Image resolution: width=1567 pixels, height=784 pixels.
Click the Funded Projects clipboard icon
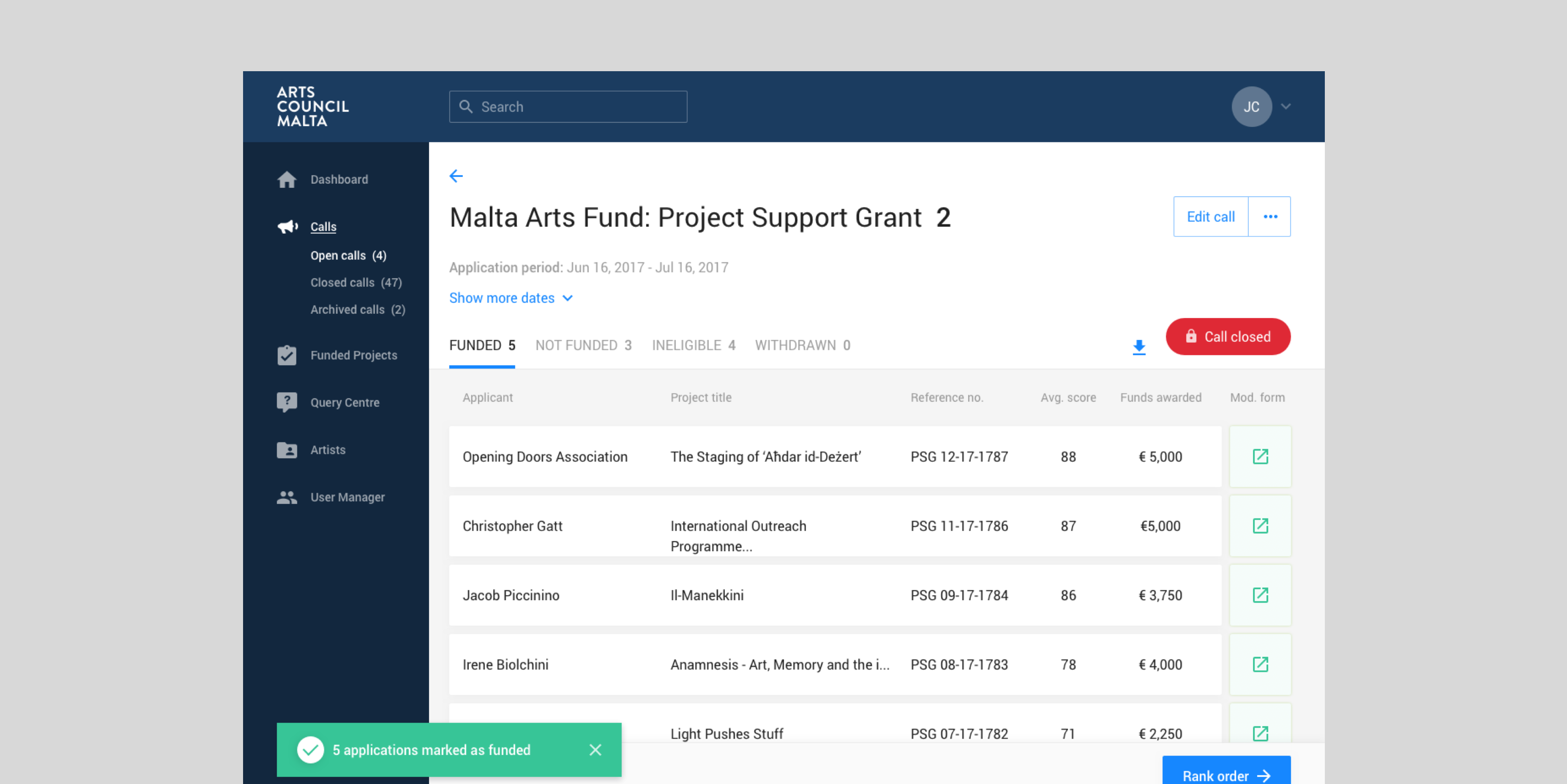[287, 355]
